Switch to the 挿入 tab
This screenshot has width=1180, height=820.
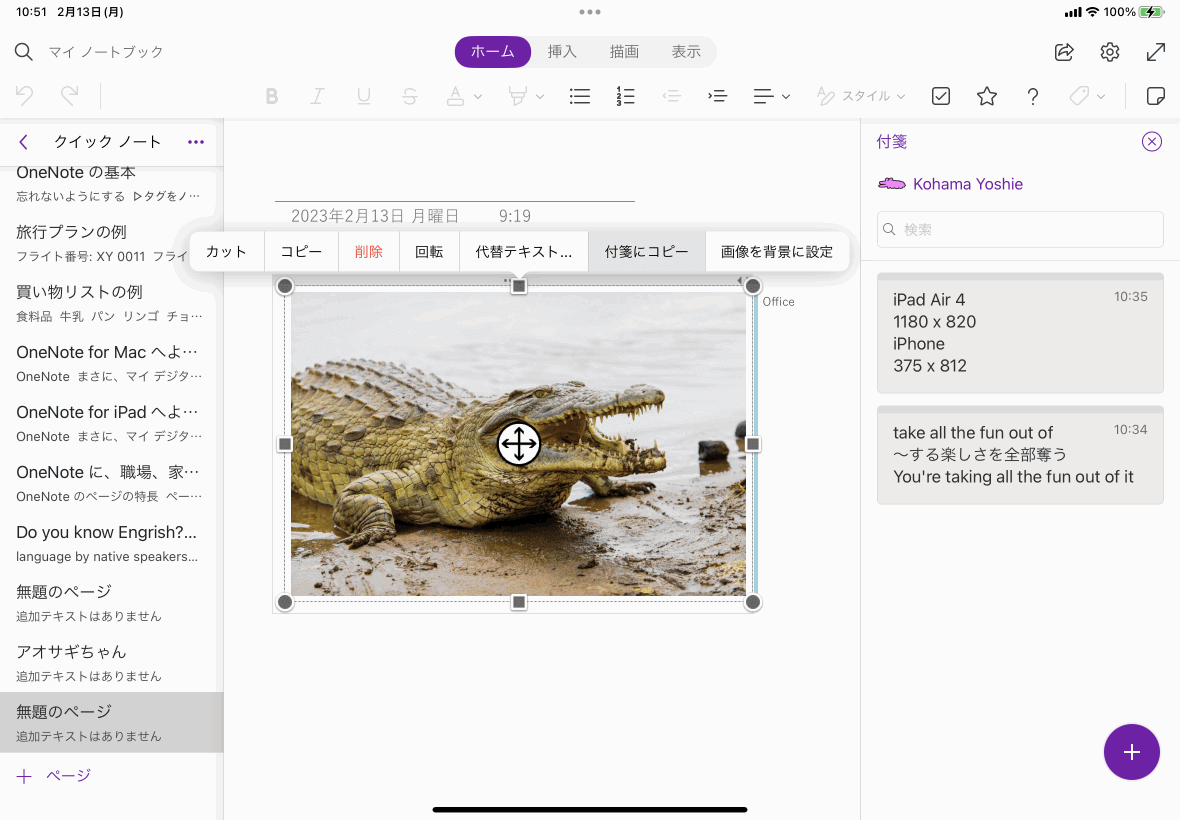[562, 52]
